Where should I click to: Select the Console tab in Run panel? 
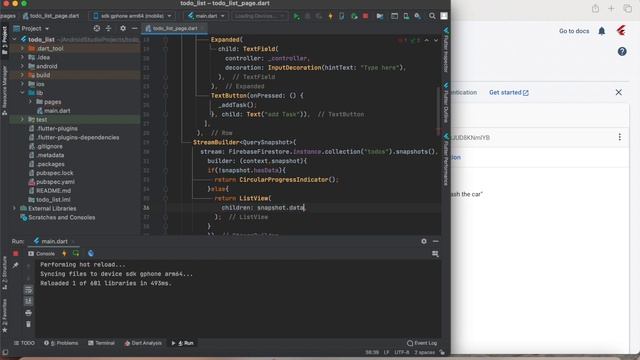point(41,253)
